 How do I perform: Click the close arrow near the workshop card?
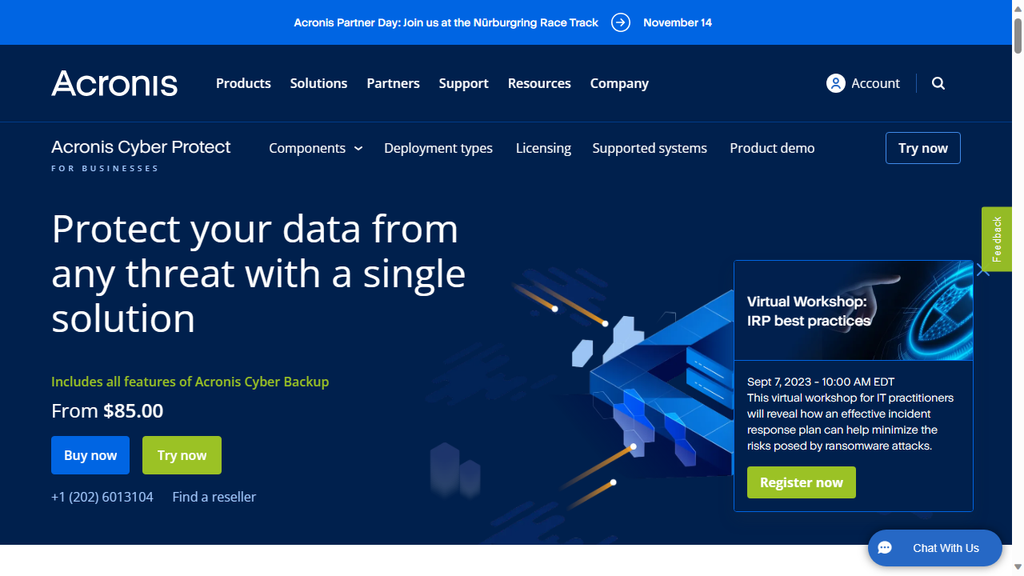981,268
